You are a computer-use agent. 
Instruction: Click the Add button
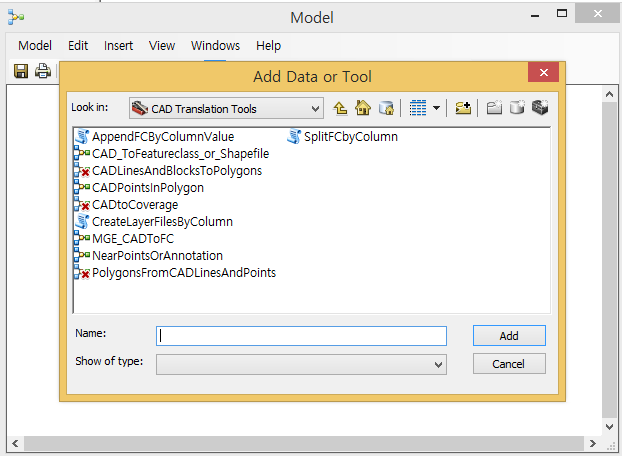point(509,336)
